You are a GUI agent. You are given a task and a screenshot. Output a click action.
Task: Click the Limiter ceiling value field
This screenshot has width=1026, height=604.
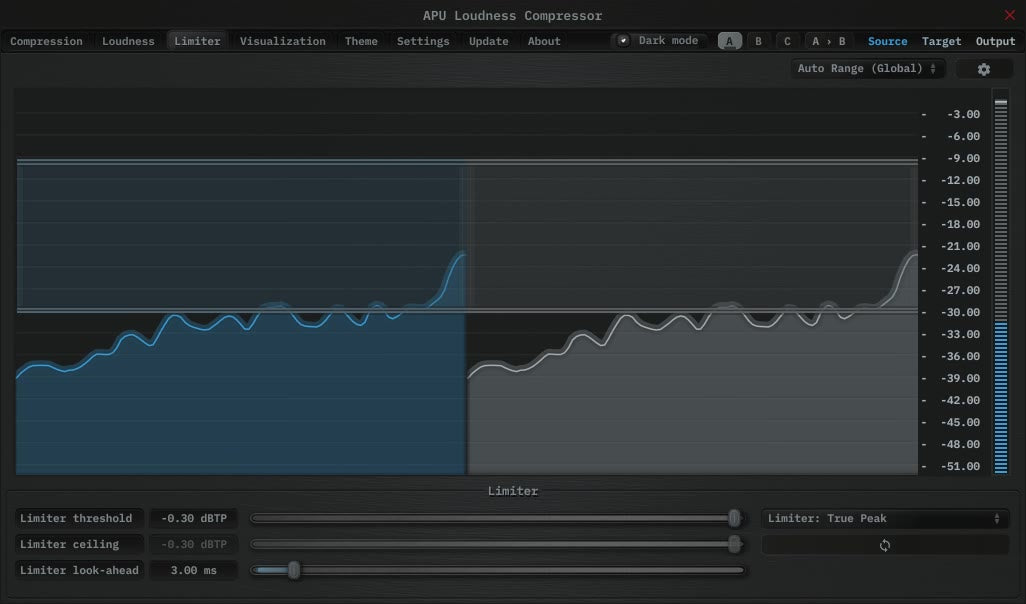tap(194, 544)
